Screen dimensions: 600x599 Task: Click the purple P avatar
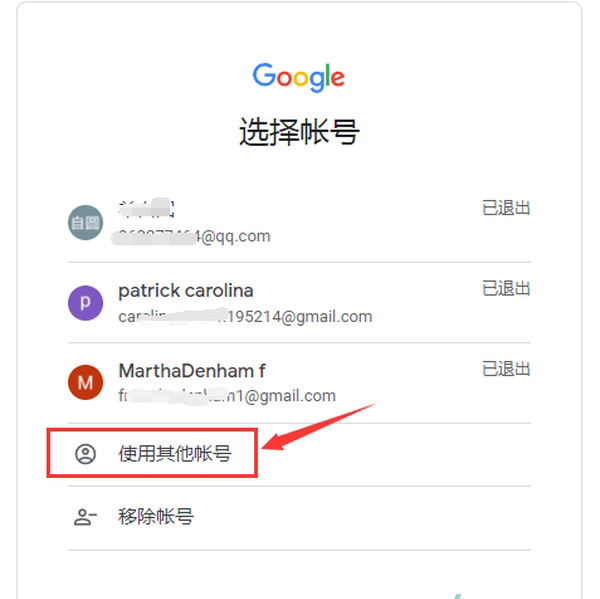85,303
